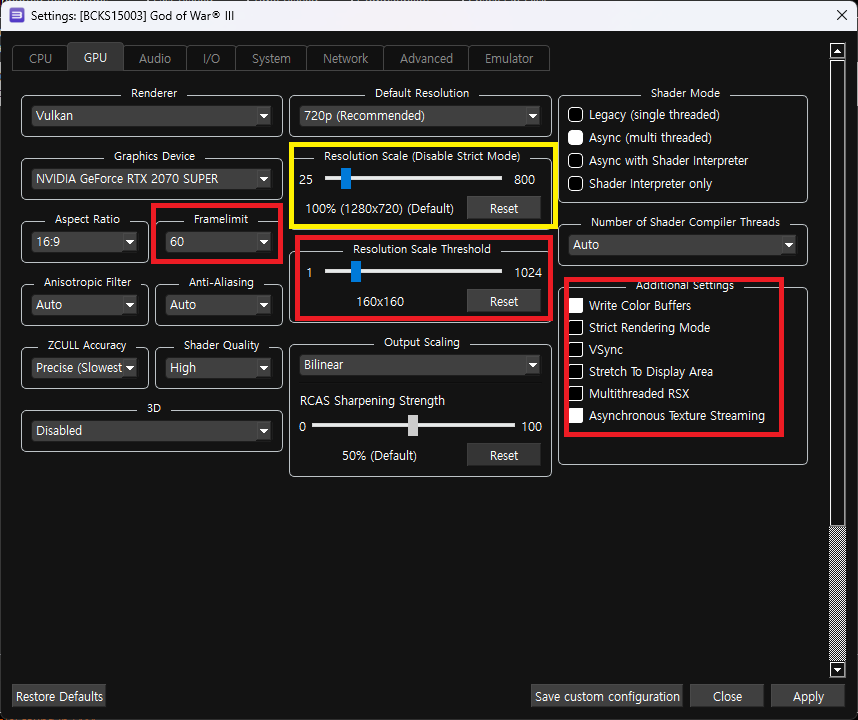Open the Renderer dropdown showing Vulkan
This screenshot has width=858, height=720.
[152, 116]
